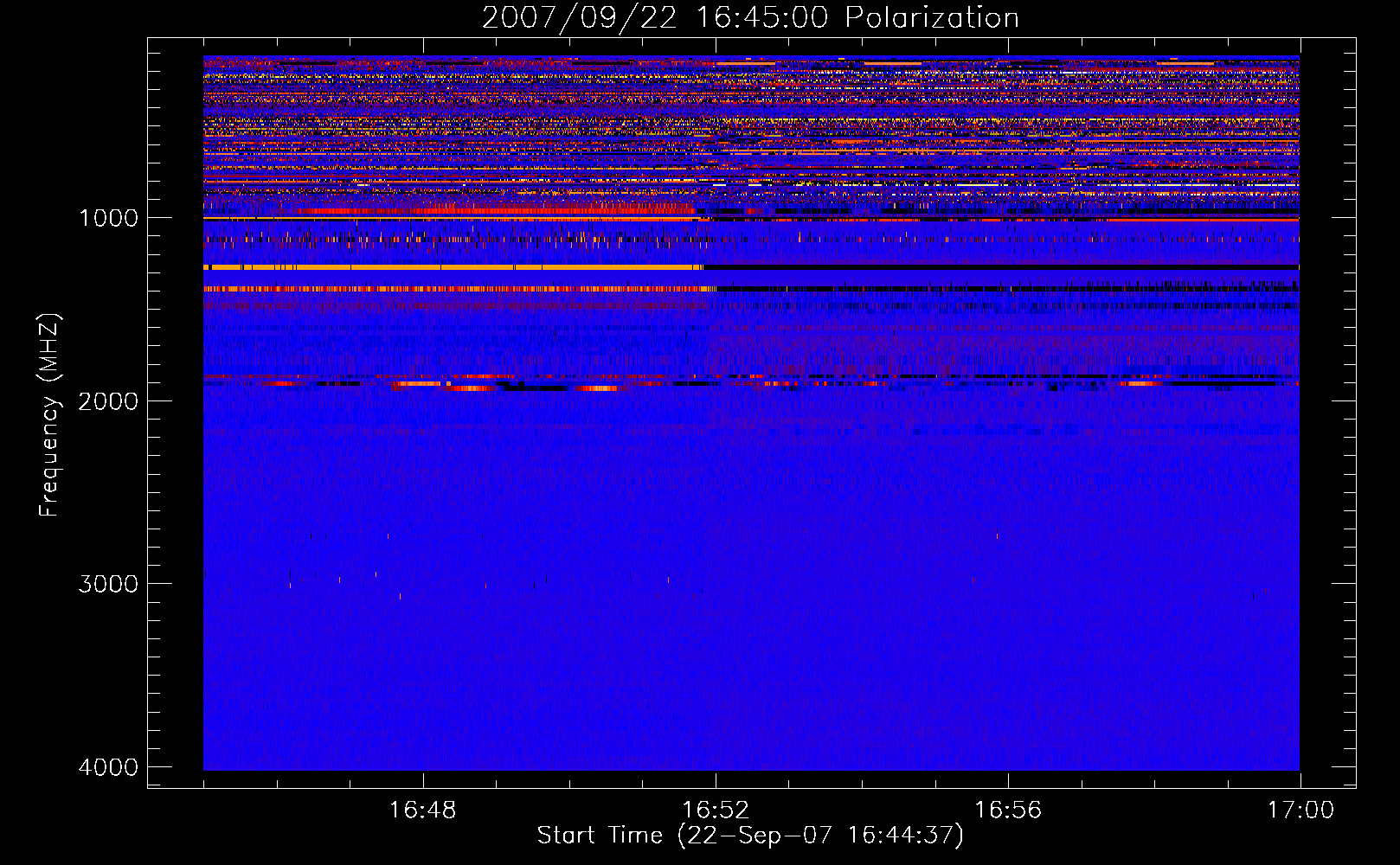Viewport: 1400px width, 865px height.
Task: Click the 'Frequency (MHZ)' axis label
Action: (x=49, y=415)
